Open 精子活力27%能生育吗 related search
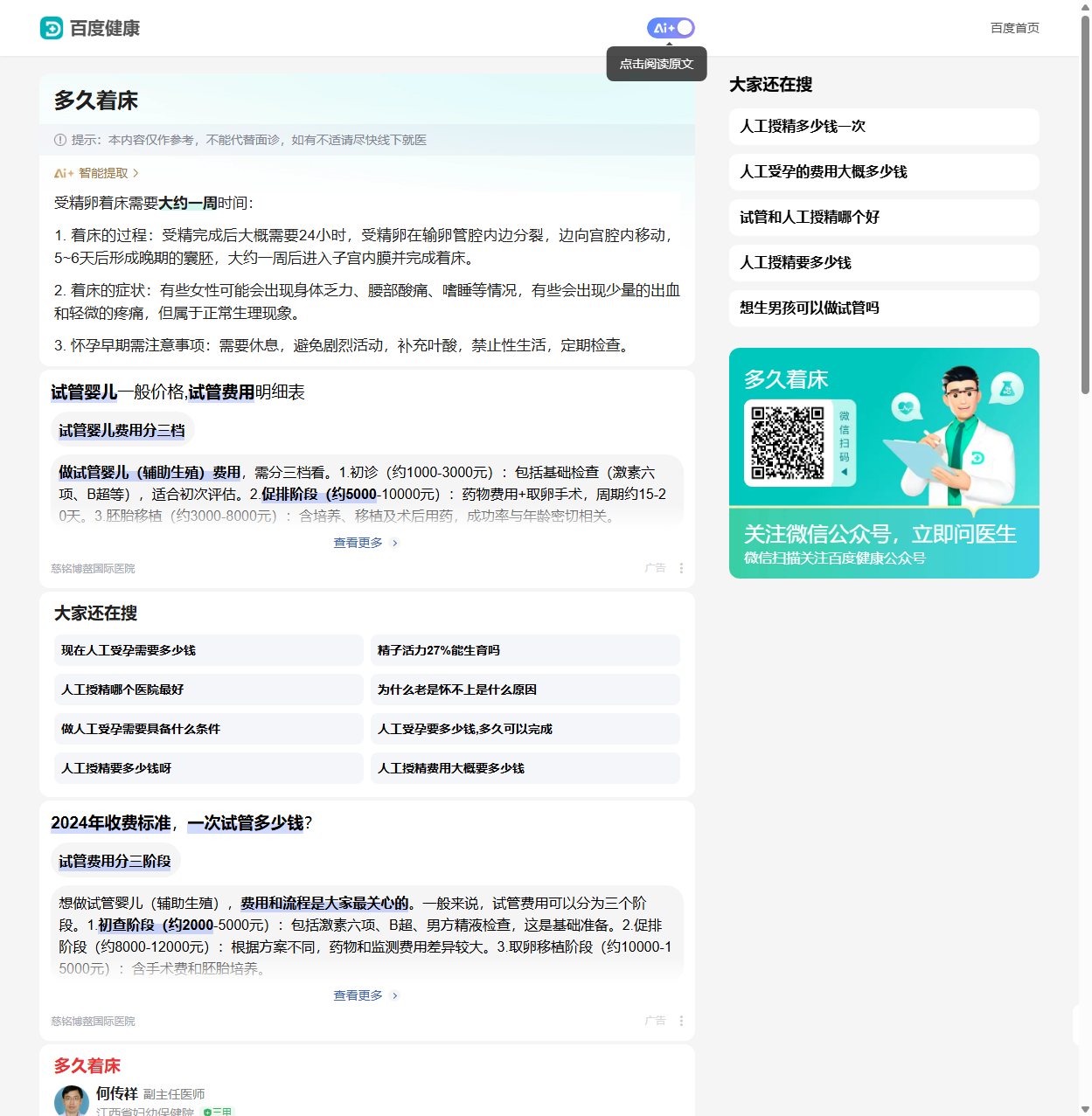The width and height of the screenshot is (1092, 1116). click(x=525, y=650)
